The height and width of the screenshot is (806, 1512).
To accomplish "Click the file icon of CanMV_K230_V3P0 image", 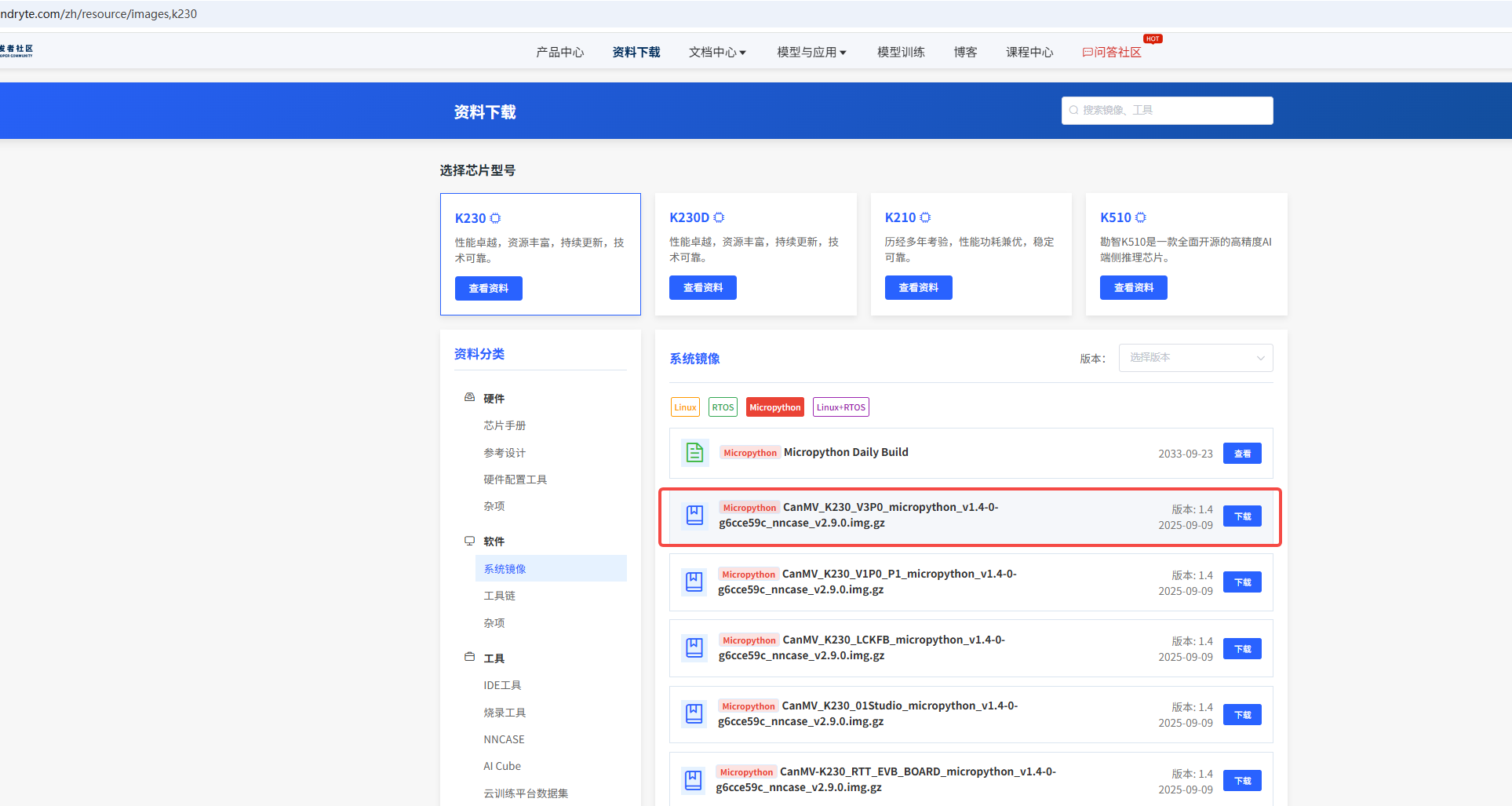I will point(694,516).
